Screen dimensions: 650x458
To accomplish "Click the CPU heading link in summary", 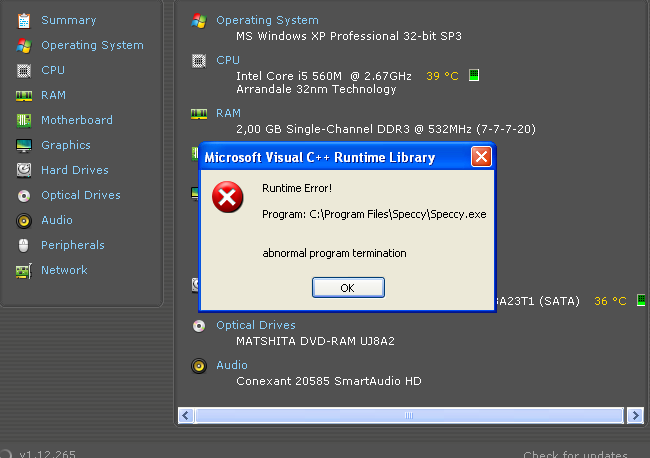I will point(228,60).
